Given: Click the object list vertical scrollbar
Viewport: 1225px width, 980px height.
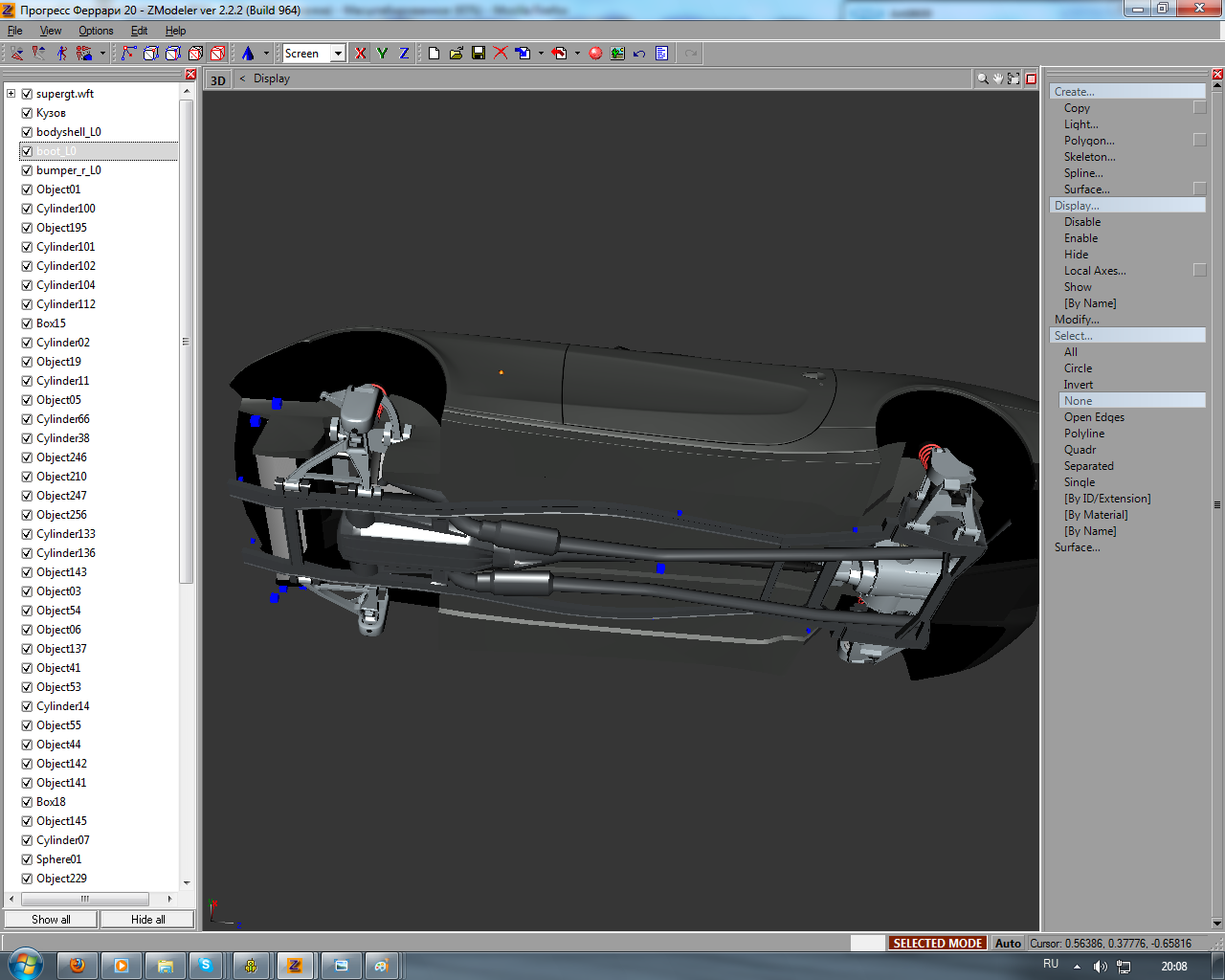Looking at the screenshot, I should pyautogui.click(x=186, y=342).
